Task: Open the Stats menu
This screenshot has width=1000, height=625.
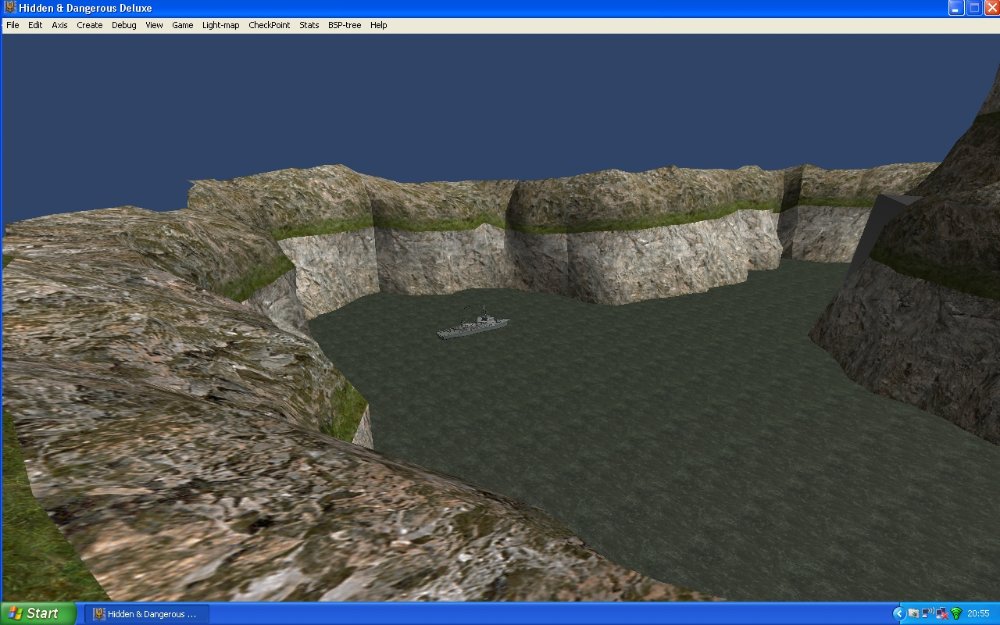Action: pyautogui.click(x=309, y=25)
